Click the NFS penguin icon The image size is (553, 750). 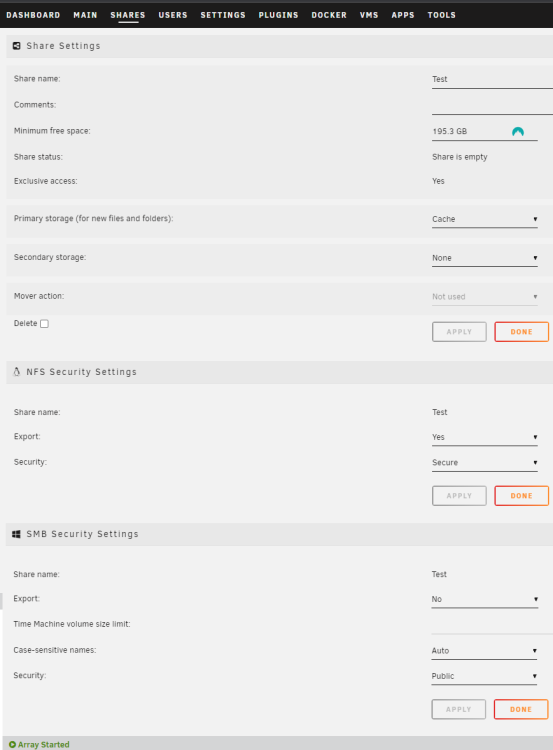click(x=16, y=372)
